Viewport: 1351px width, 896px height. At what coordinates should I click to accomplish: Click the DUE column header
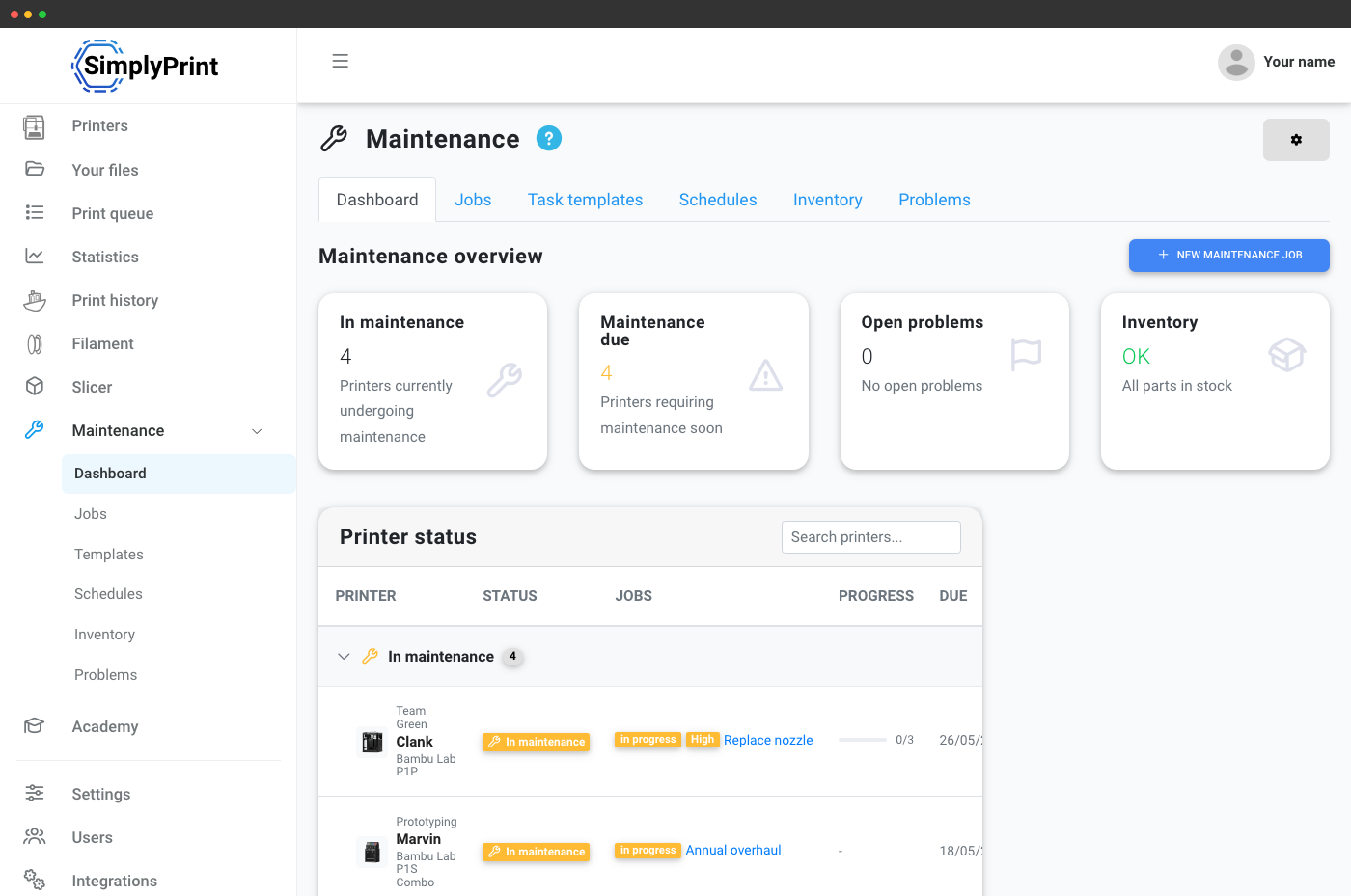coord(953,596)
